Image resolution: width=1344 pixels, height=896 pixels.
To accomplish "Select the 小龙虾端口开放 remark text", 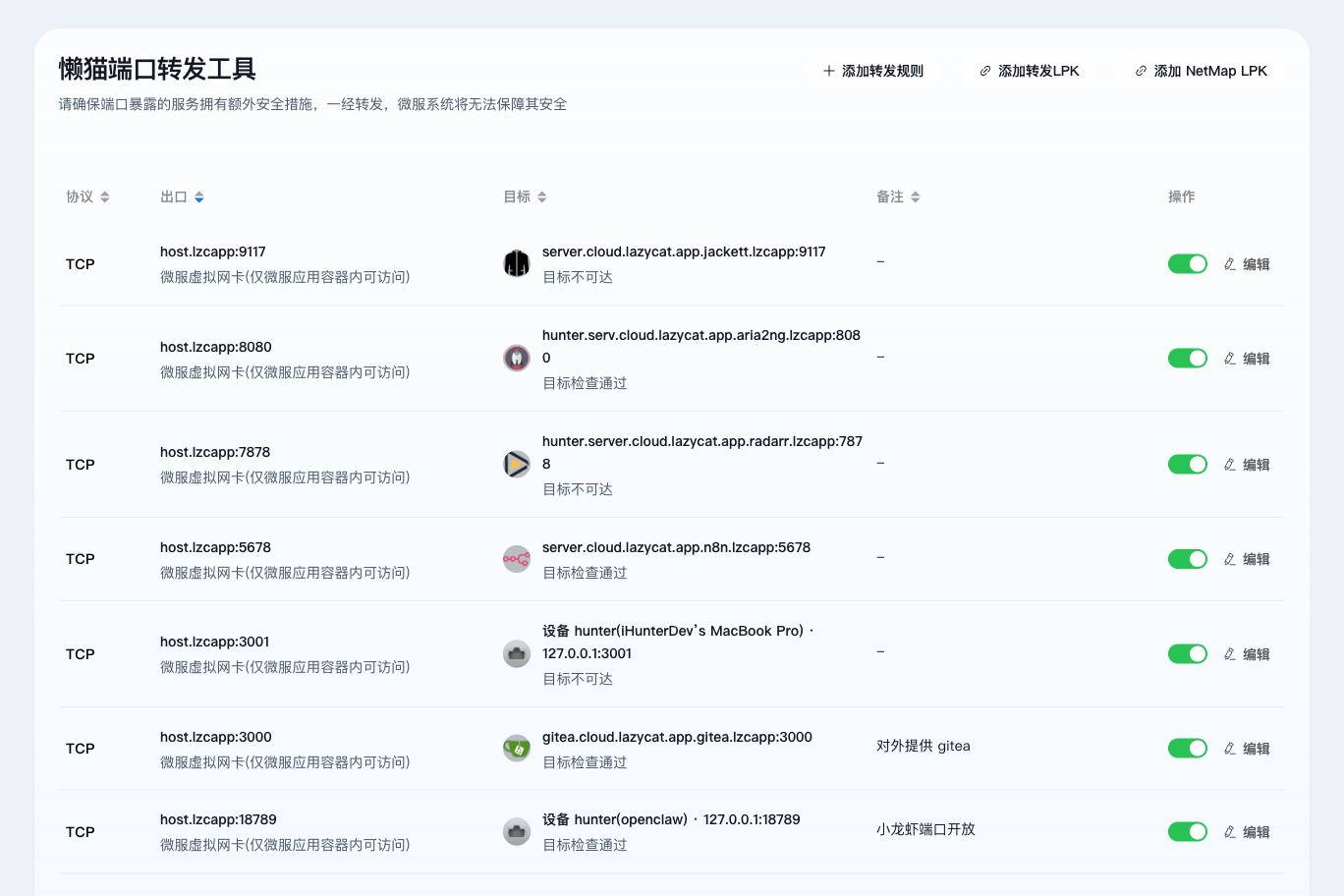I will coord(925,829).
